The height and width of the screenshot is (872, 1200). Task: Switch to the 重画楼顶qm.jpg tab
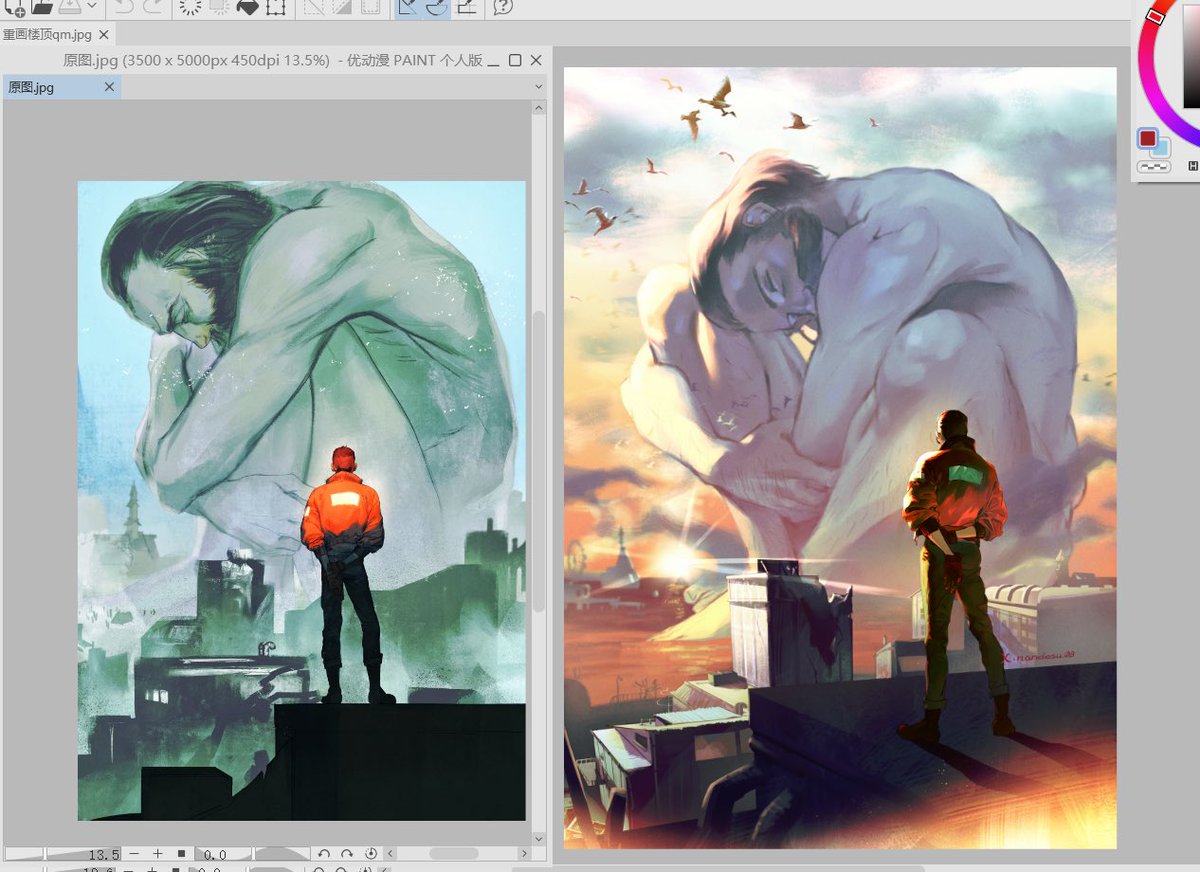coord(46,34)
